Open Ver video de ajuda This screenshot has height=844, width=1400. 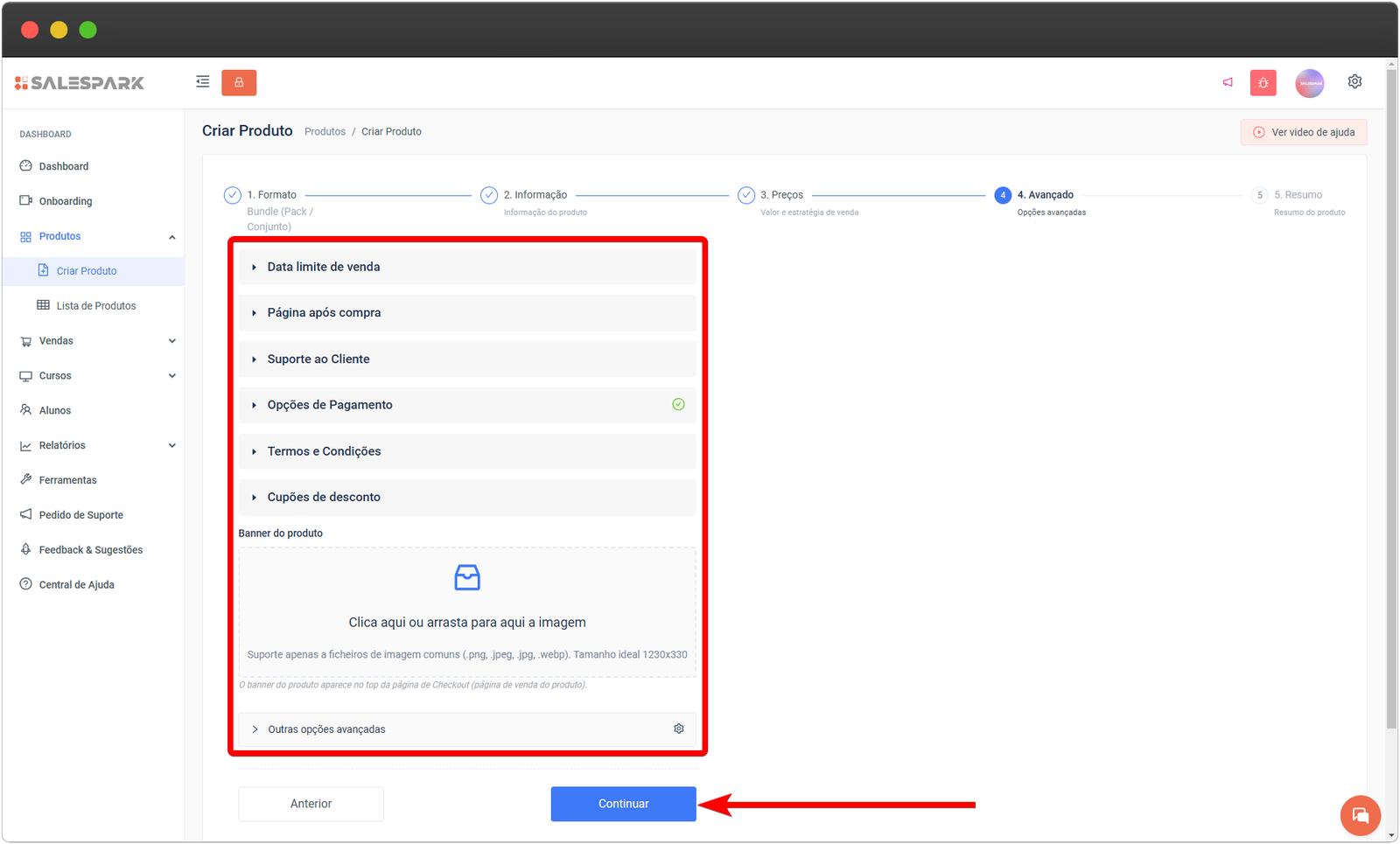pos(1303,132)
